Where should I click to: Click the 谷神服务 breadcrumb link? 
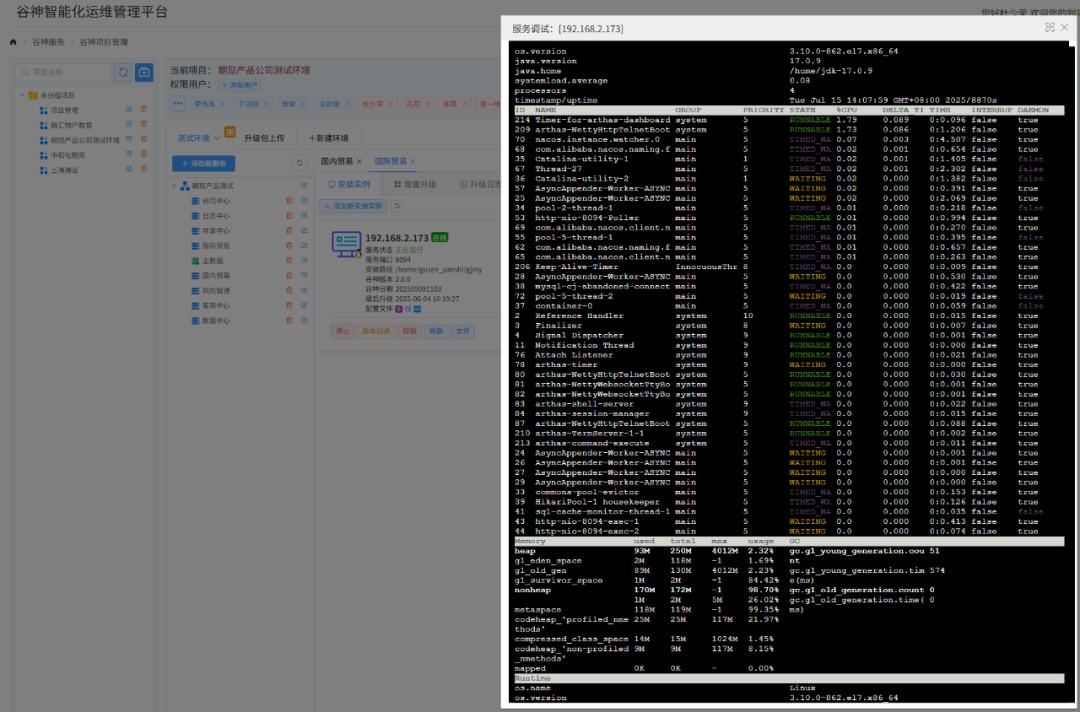48,42
